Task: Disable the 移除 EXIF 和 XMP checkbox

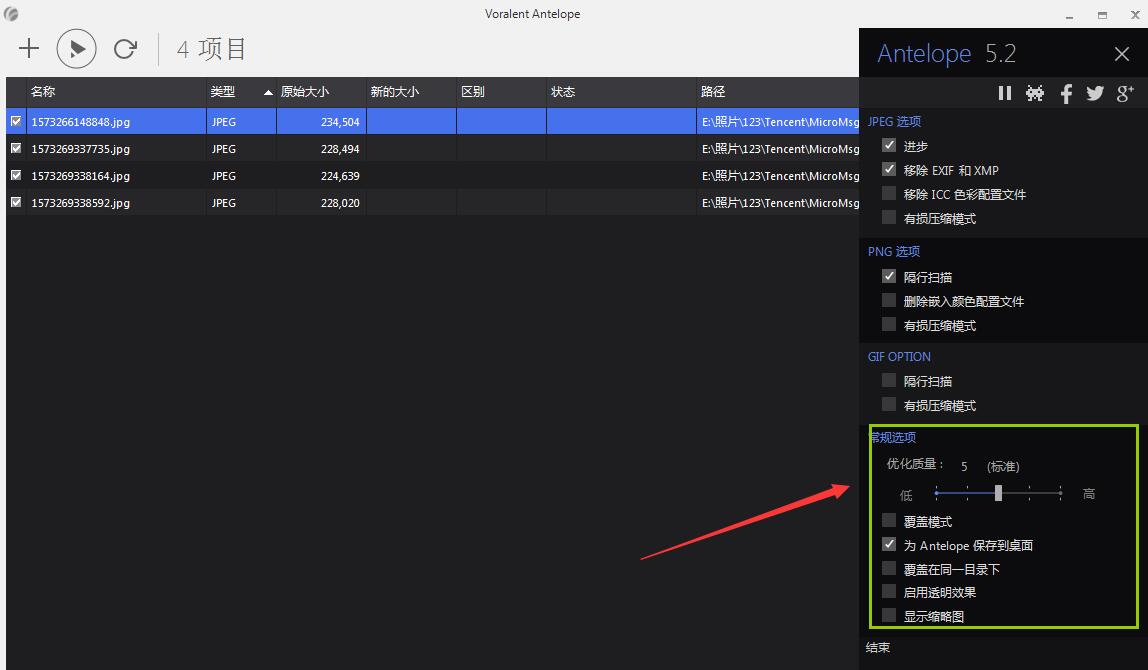Action: [x=889, y=170]
